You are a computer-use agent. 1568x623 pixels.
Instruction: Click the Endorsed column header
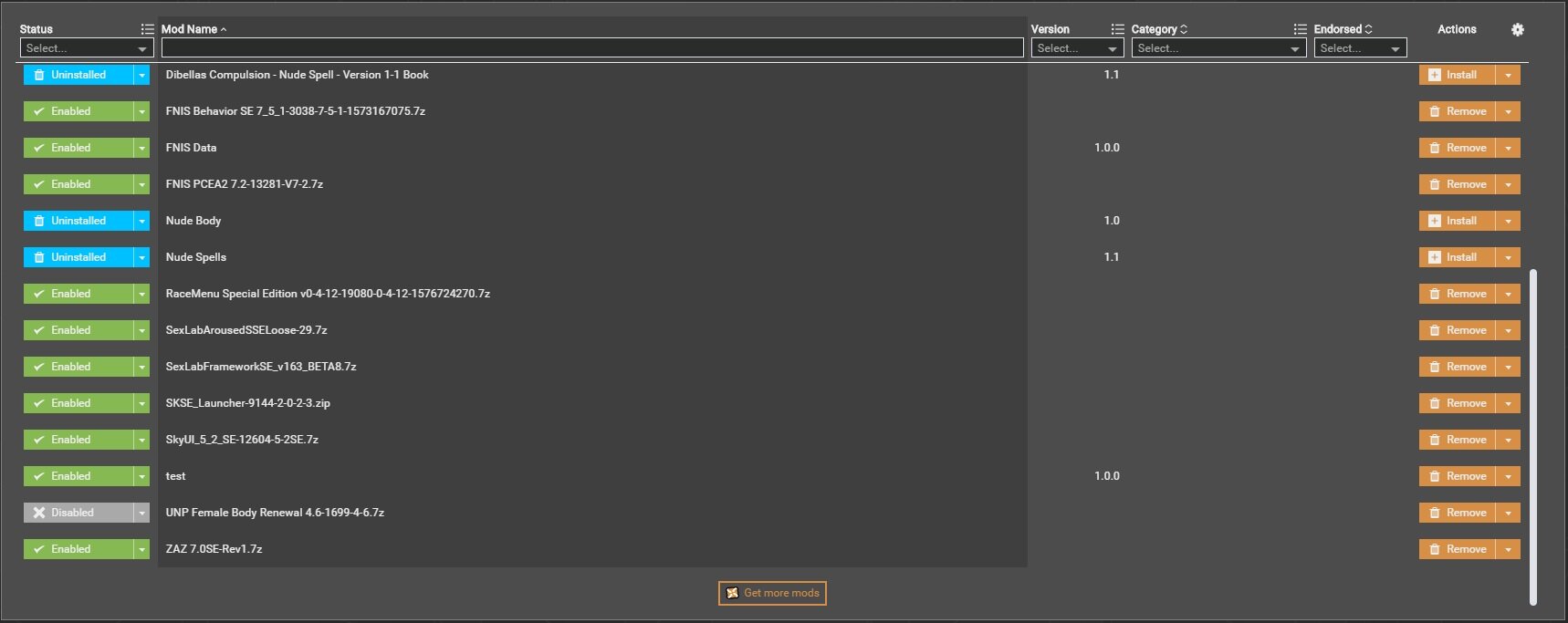[1337, 29]
